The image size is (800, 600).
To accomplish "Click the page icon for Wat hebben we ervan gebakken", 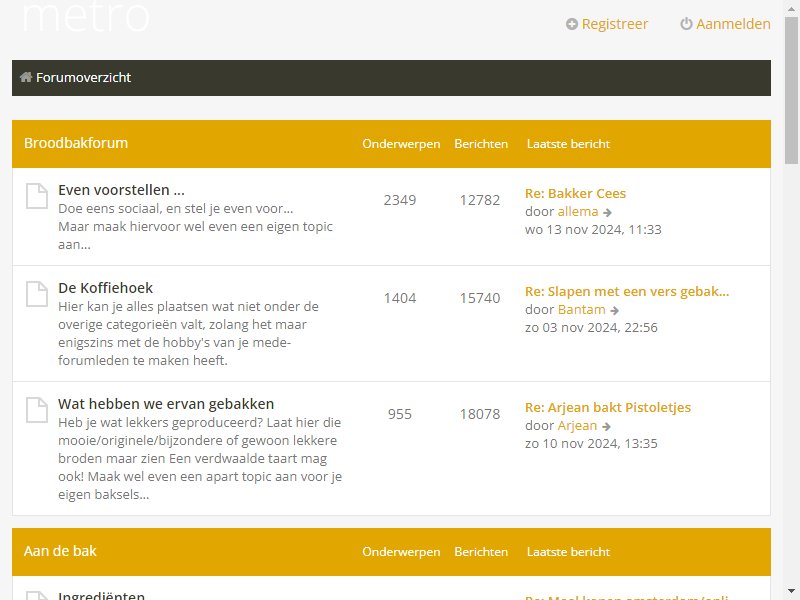I will pyautogui.click(x=37, y=410).
